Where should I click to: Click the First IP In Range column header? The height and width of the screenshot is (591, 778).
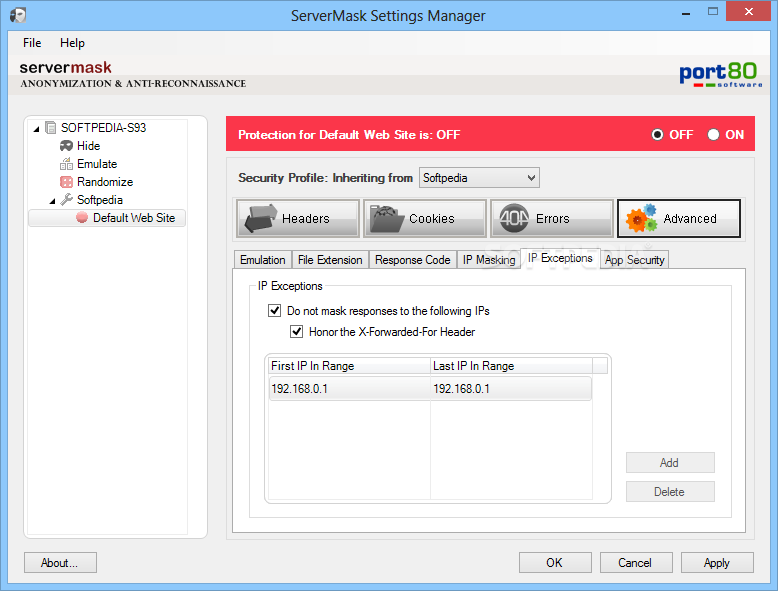pos(349,366)
